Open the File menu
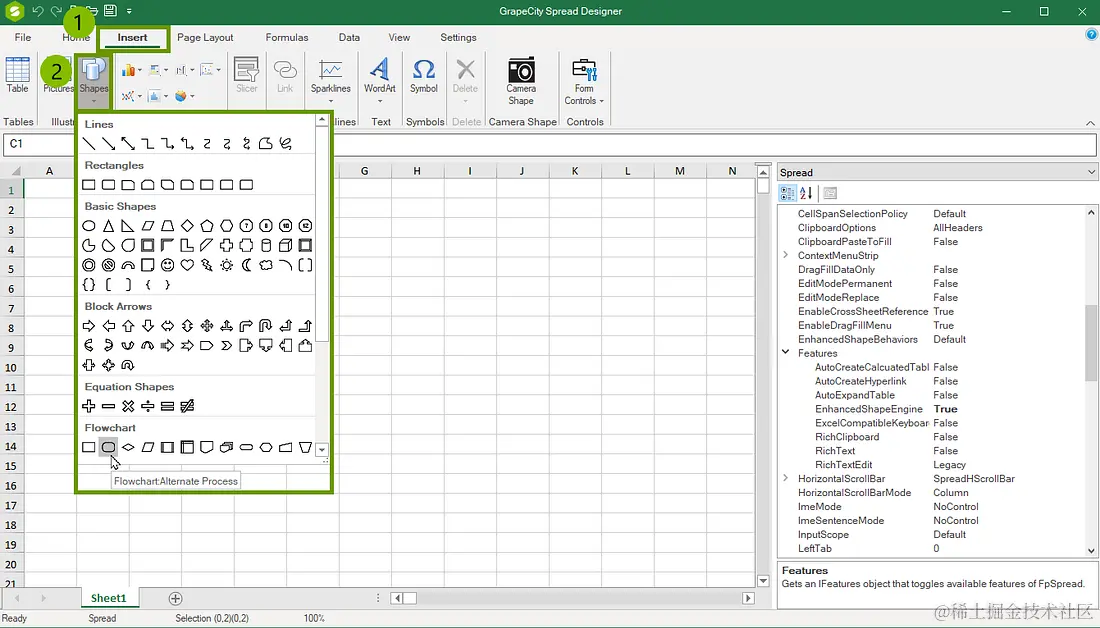The image size is (1100, 628). click(x=22, y=37)
